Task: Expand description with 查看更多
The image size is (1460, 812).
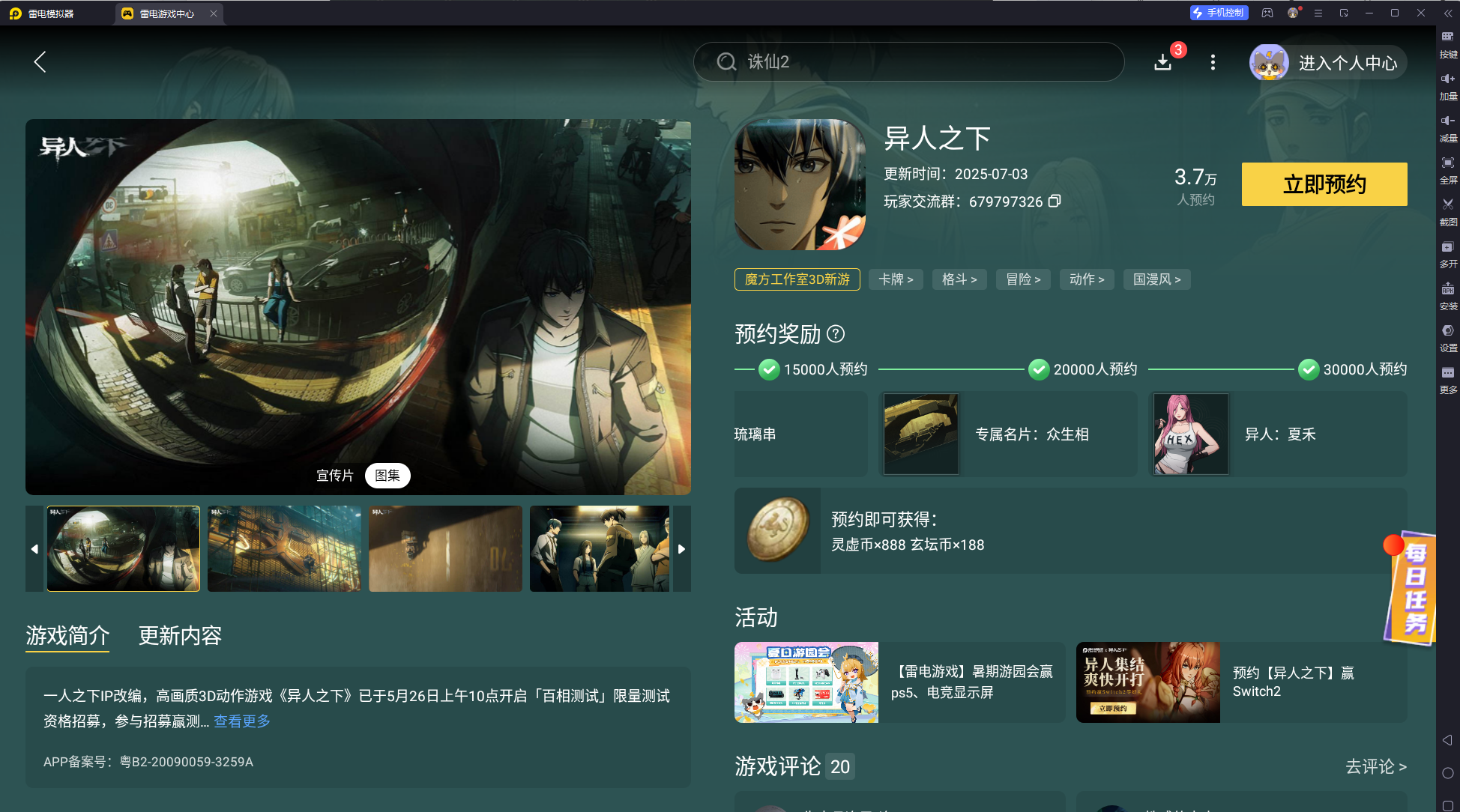Action: (x=242, y=721)
